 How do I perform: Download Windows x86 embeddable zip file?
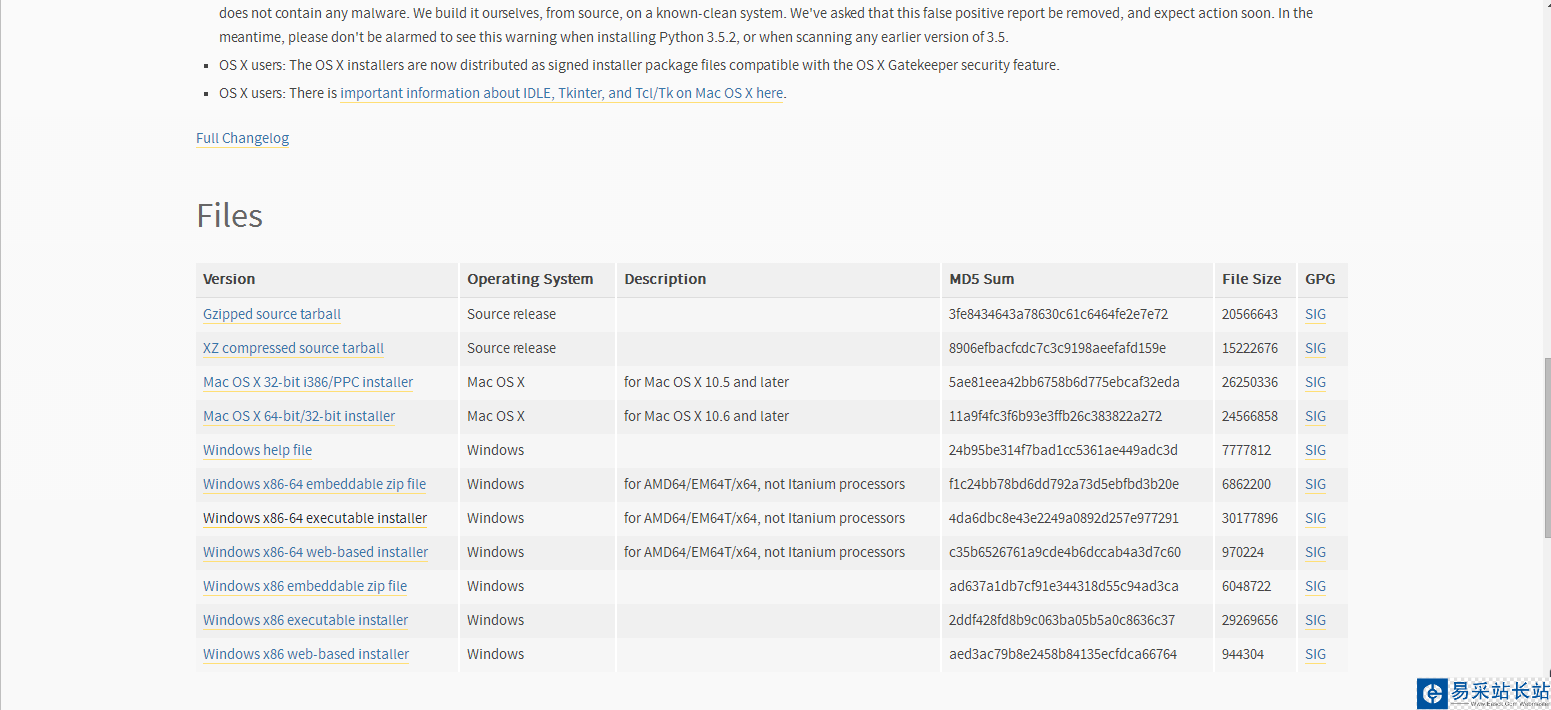(x=305, y=586)
